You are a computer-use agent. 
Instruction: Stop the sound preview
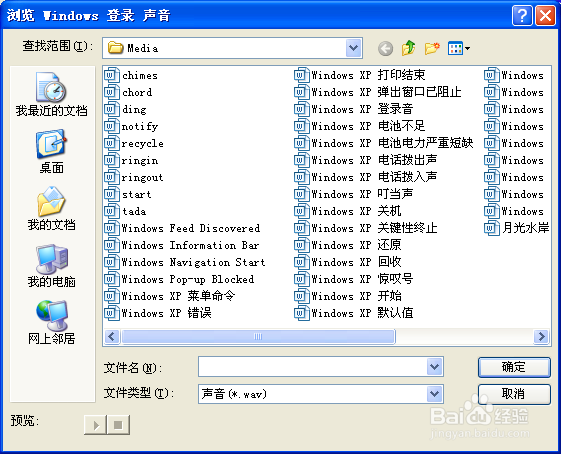[118, 425]
